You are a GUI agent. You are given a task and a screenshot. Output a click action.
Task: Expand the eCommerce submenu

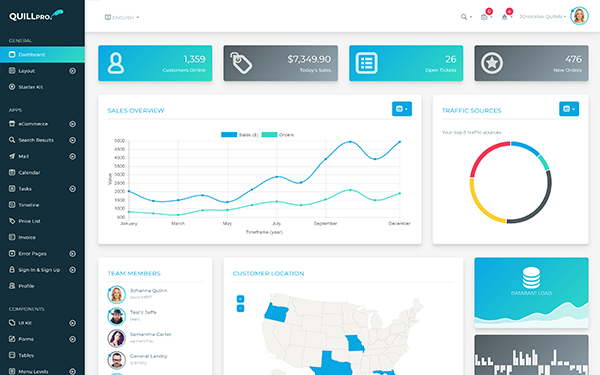(x=72, y=124)
